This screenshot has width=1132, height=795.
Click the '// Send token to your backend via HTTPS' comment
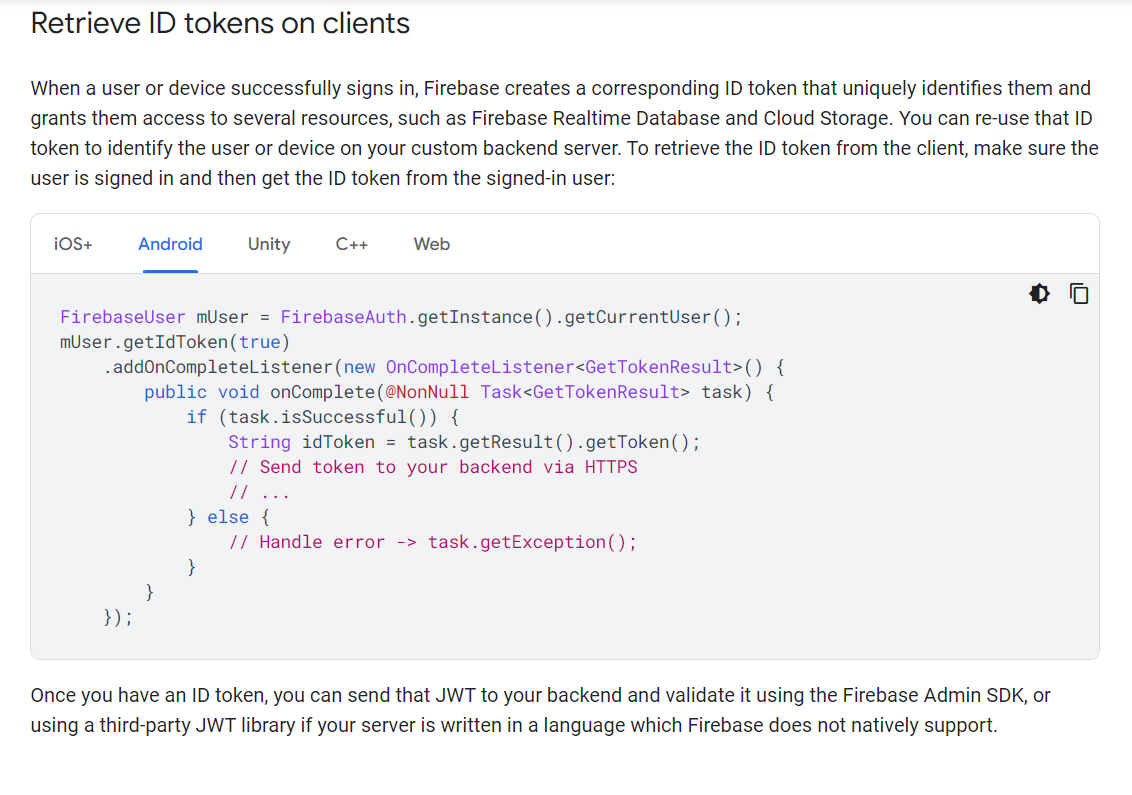tap(433, 467)
